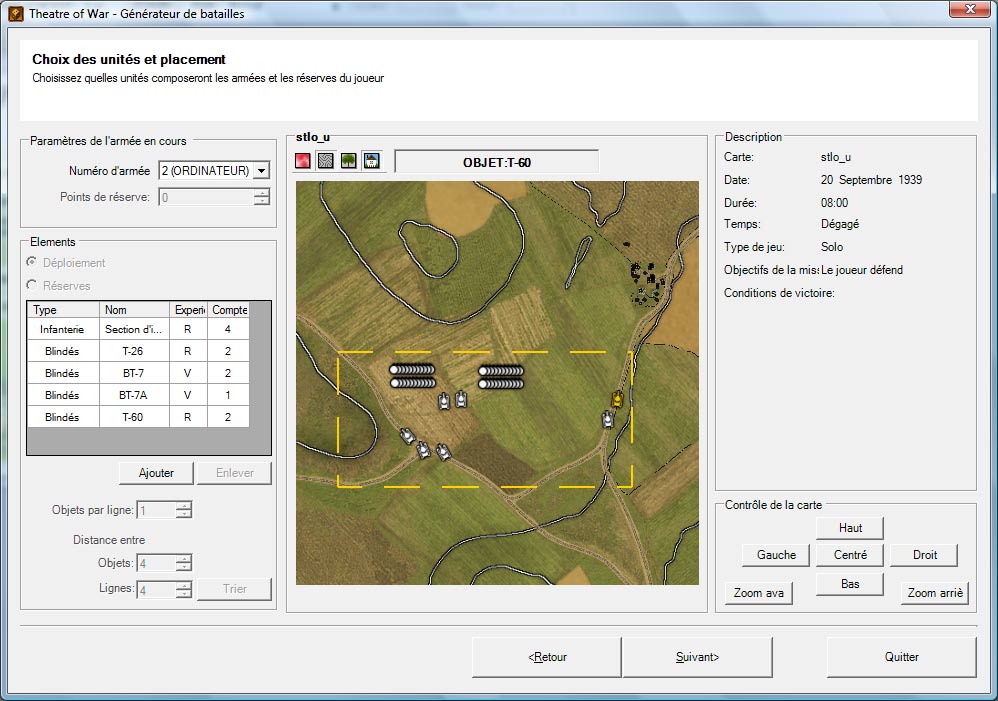Click the Quitter button
998x701 pixels.
[x=901, y=657]
